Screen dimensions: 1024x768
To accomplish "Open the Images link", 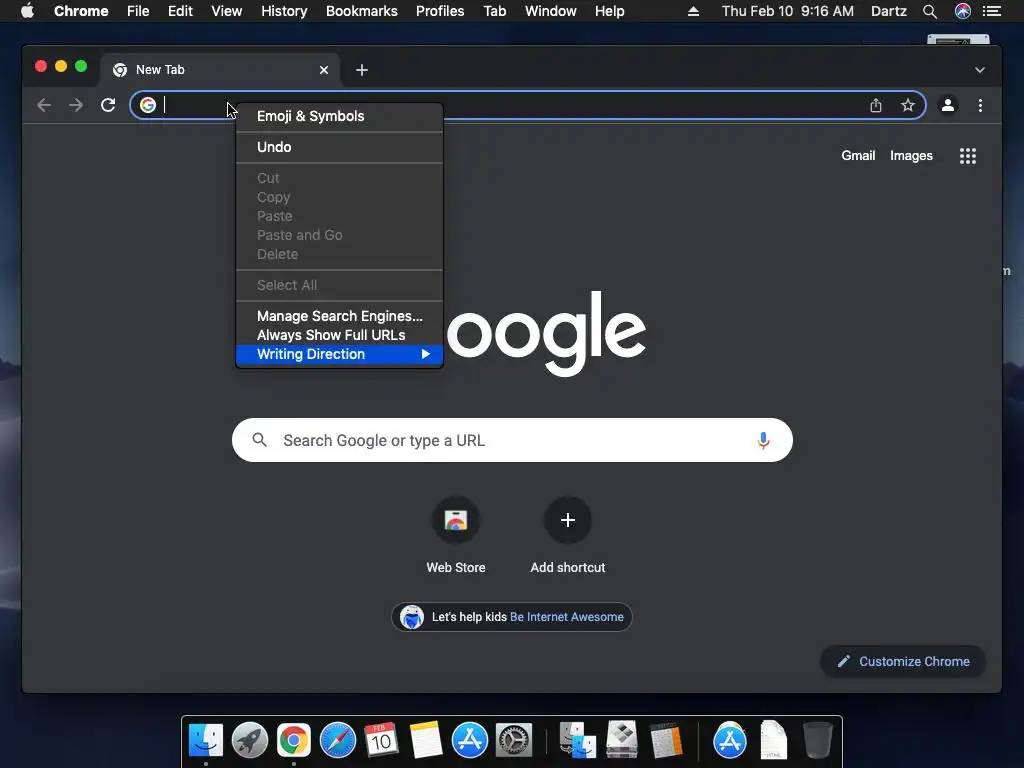I will (x=911, y=155).
